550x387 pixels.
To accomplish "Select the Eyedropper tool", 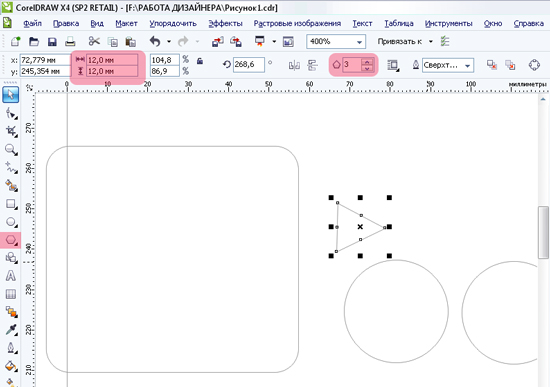I will click(11, 330).
